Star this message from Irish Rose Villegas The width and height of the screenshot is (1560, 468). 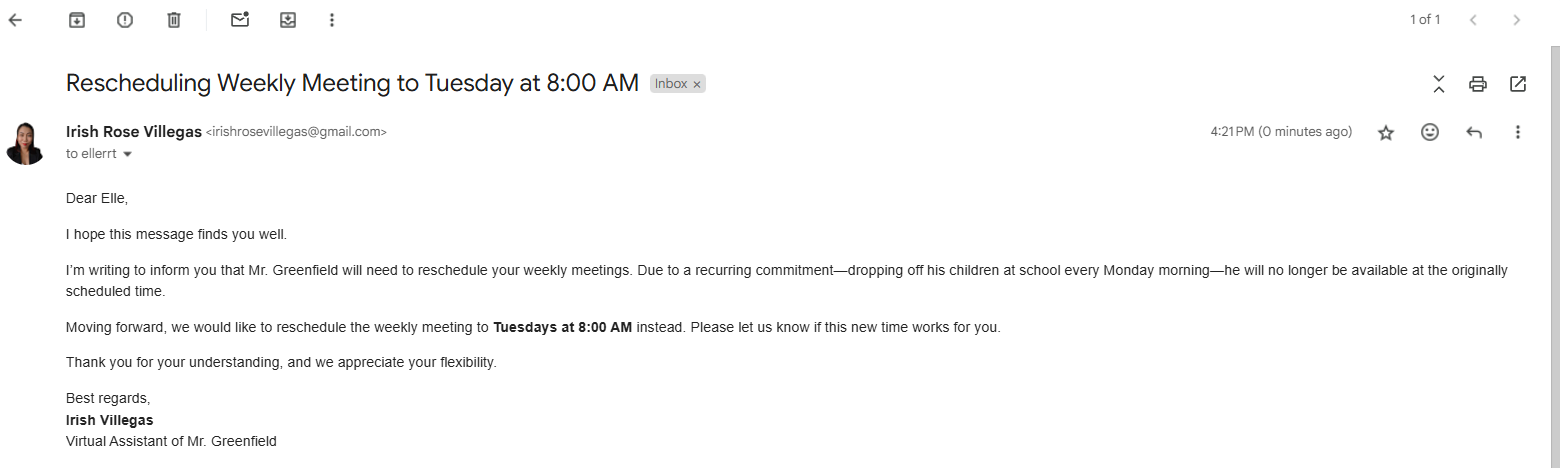(1386, 132)
